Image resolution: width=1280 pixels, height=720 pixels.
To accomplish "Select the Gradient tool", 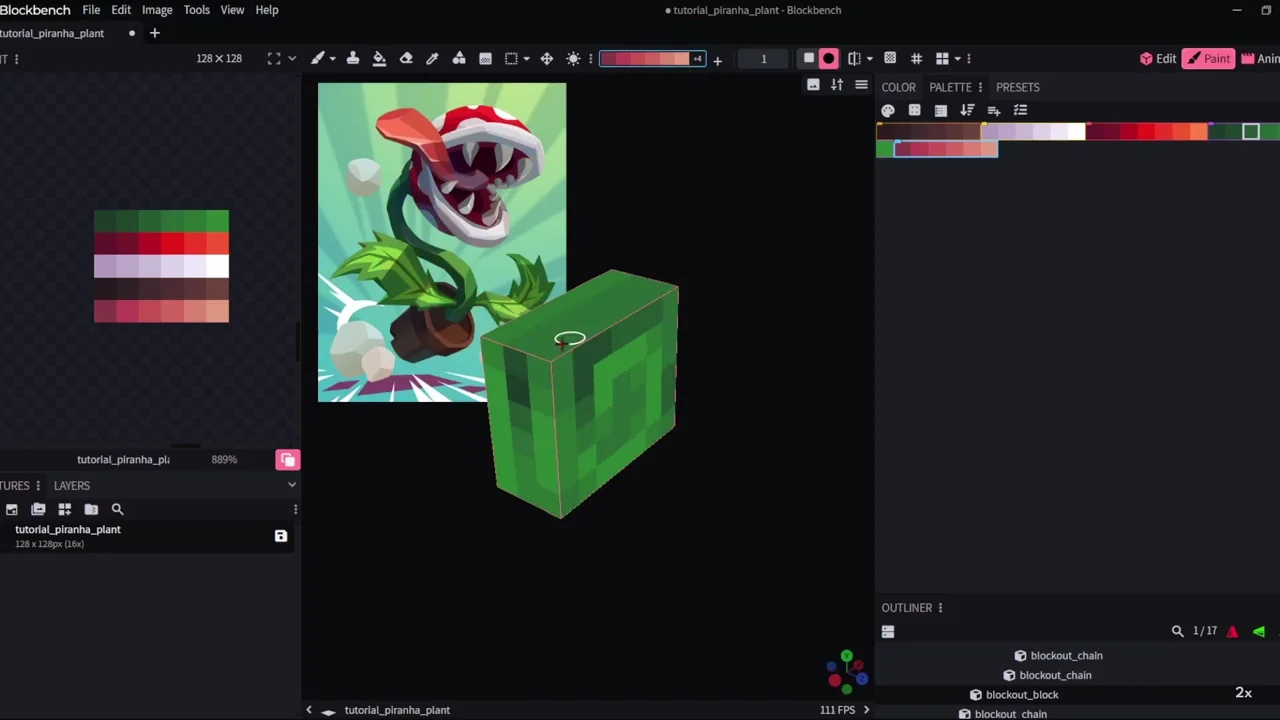I will coord(485,58).
